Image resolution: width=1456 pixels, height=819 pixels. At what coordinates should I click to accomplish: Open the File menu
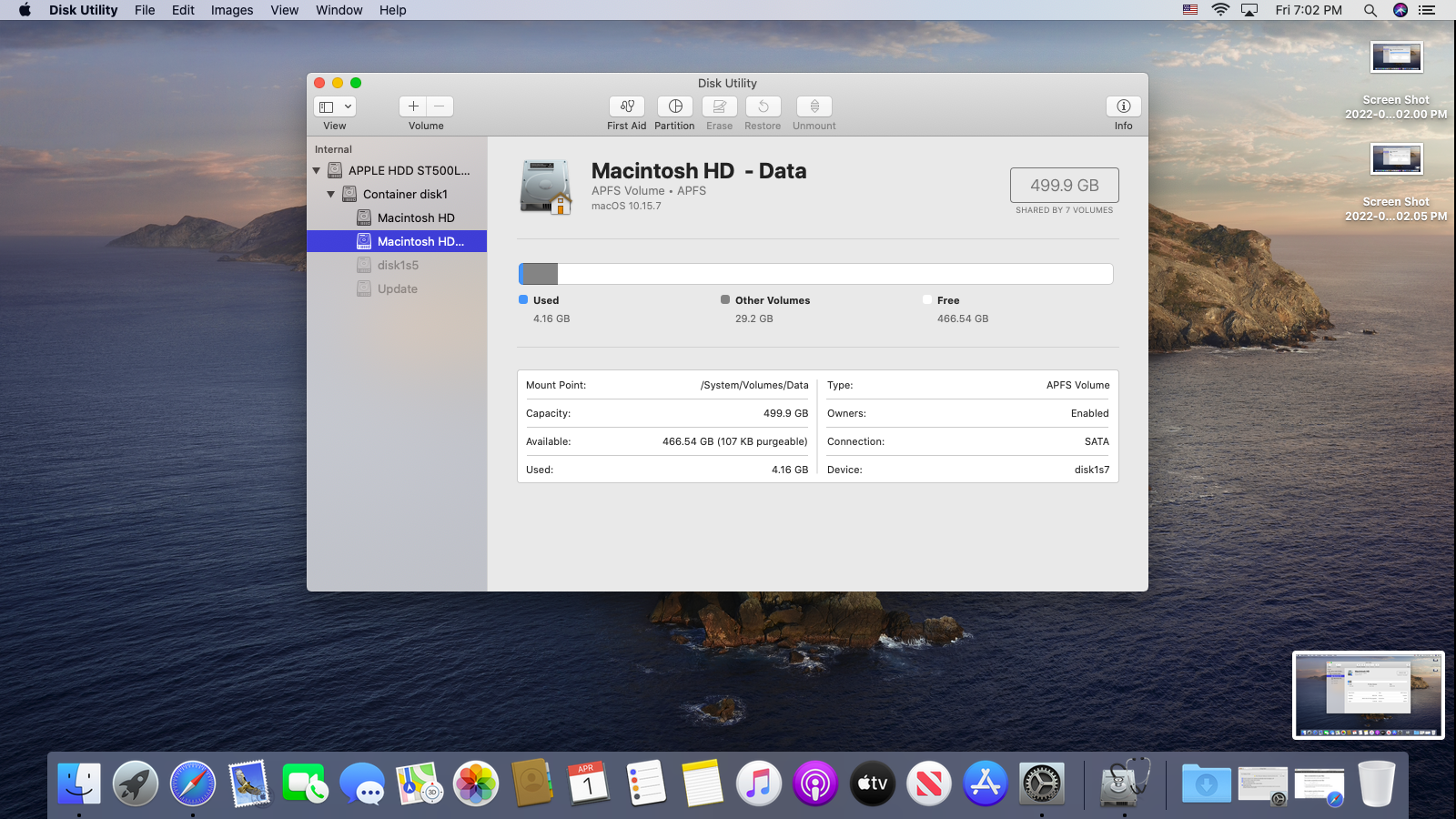point(145,10)
